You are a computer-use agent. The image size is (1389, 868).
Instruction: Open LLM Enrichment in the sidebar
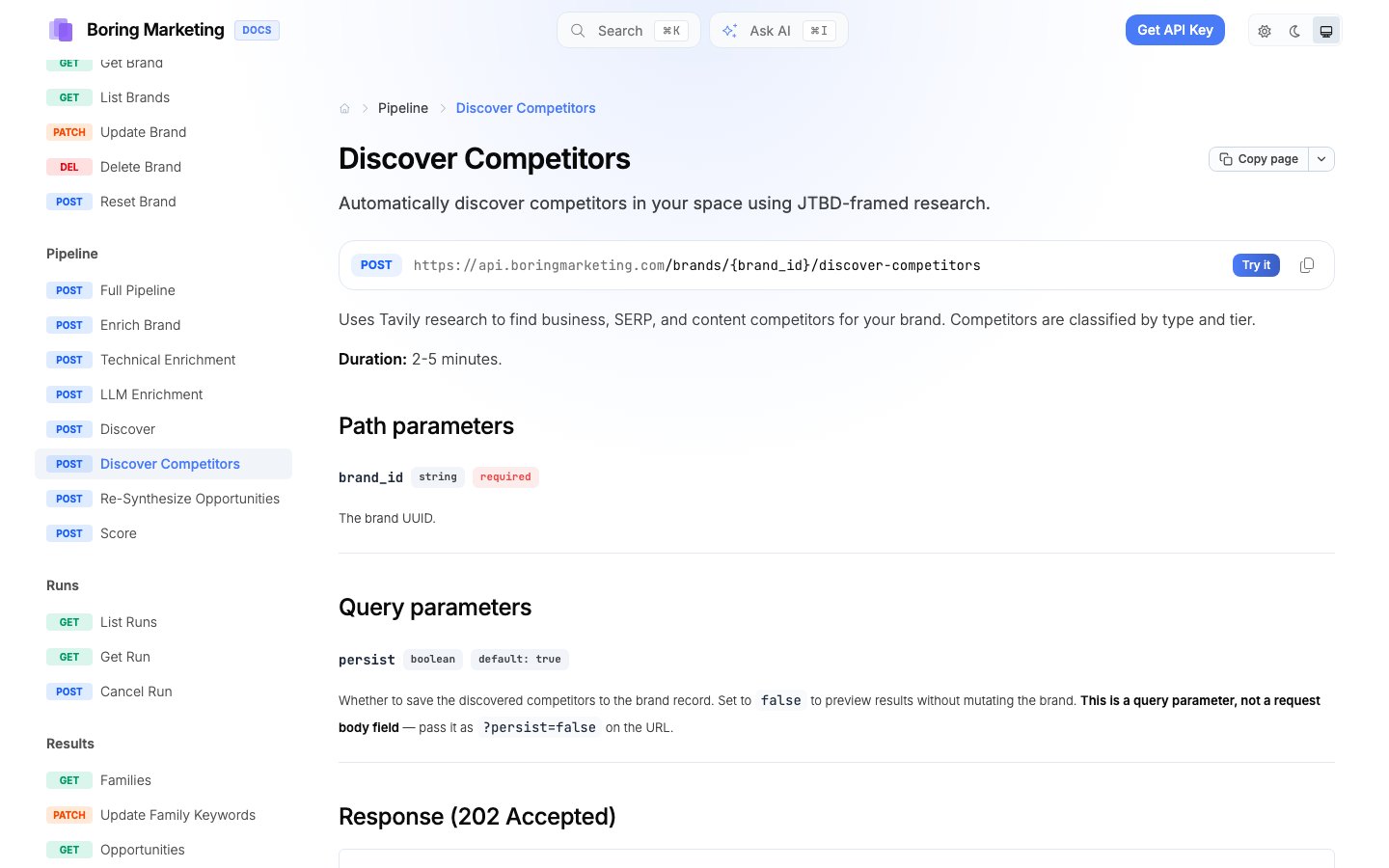pyautogui.click(x=164, y=394)
